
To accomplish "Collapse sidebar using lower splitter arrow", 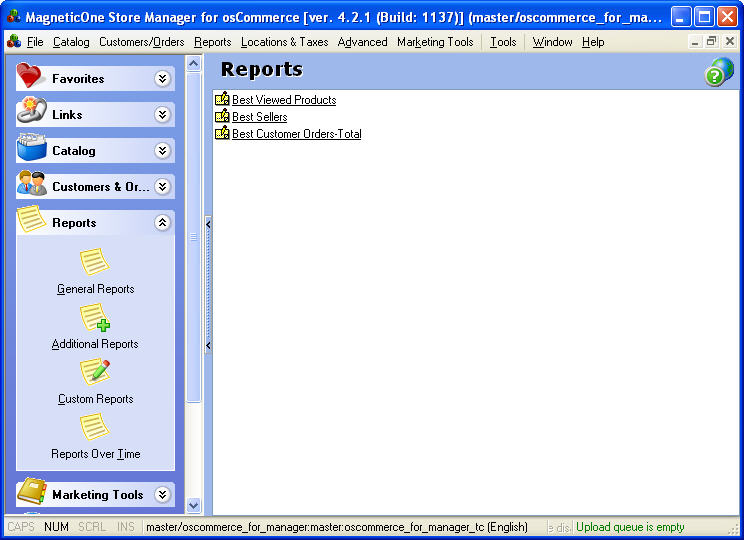I will 208,345.
